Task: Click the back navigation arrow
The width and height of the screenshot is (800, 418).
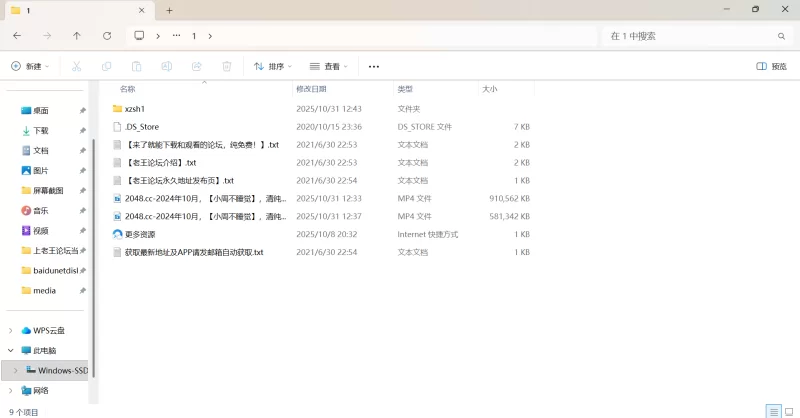Action: coord(17,35)
